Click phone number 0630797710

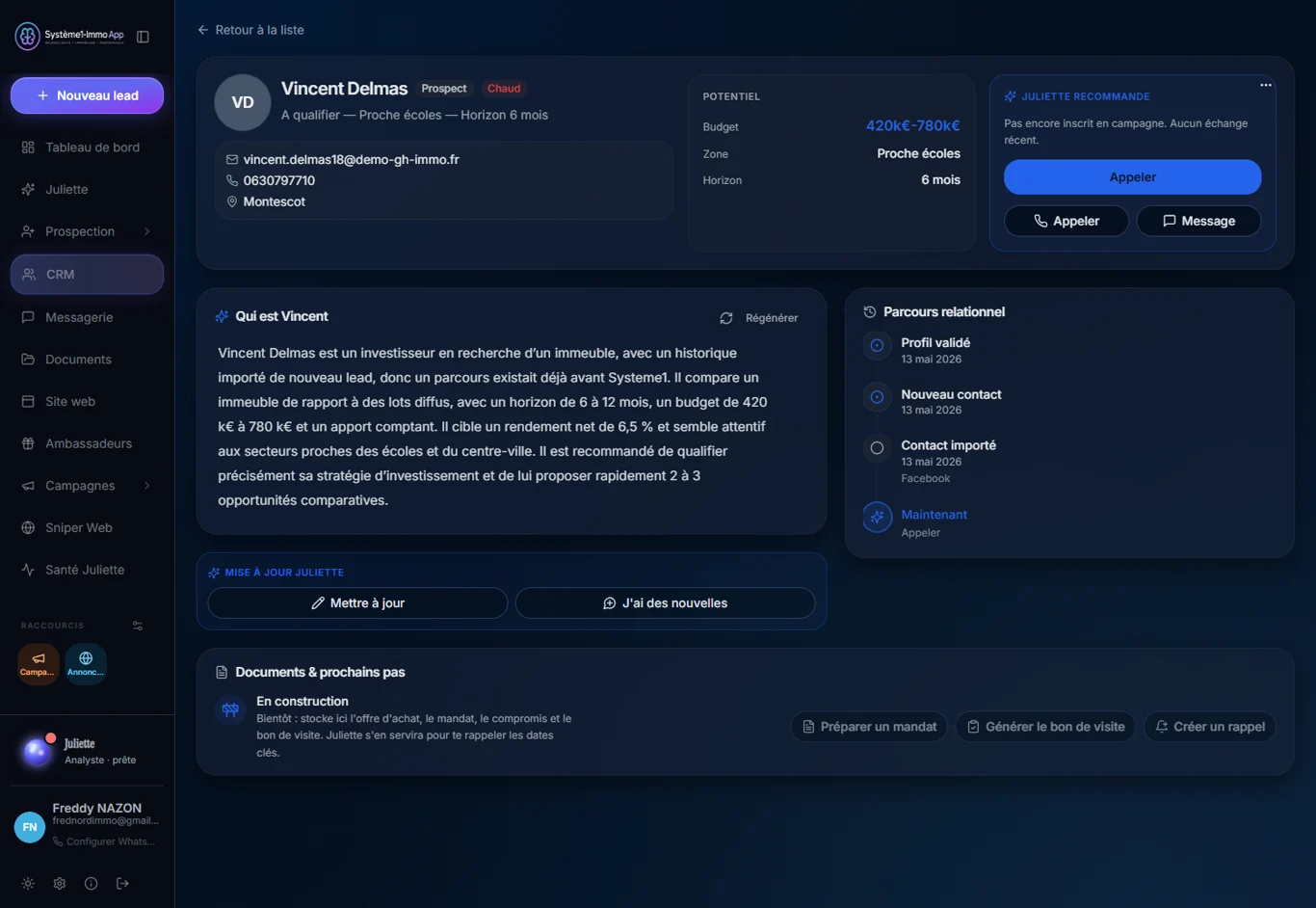tap(279, 181)
